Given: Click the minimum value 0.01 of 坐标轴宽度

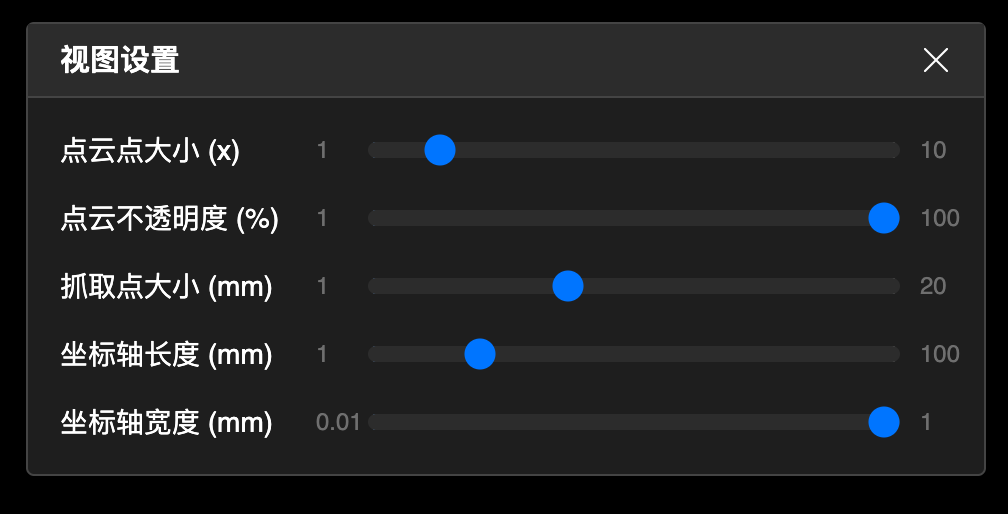Looking at the screenshot, I should [338, 422].
